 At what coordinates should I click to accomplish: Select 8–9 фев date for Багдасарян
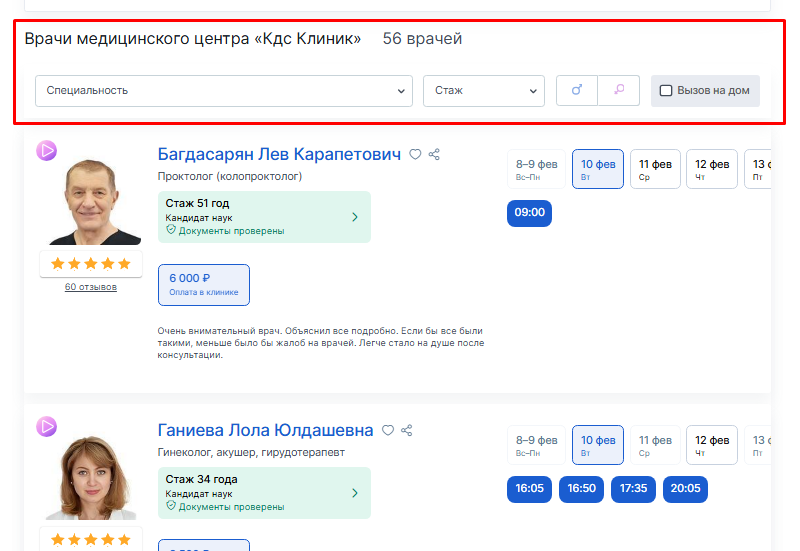[536, 169]
